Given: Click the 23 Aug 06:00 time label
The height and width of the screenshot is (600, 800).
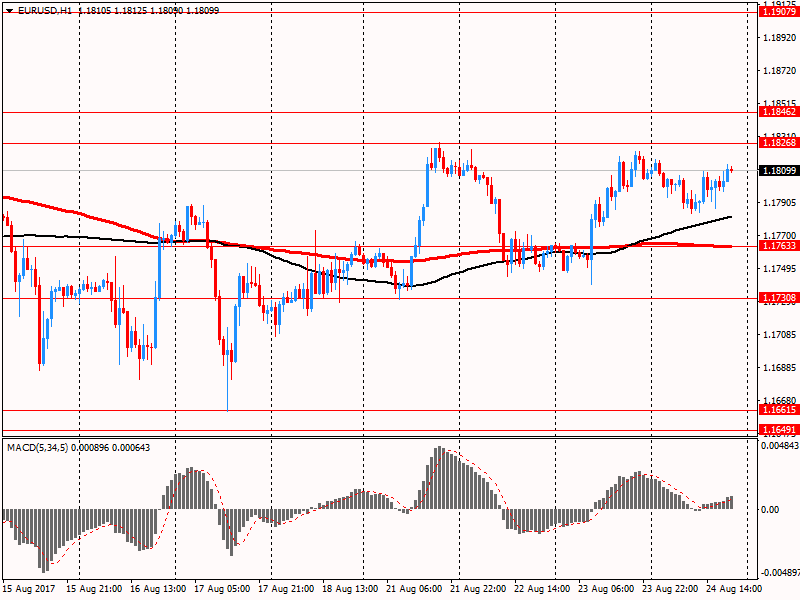Looking at the screenshot, I should (606, 589).
